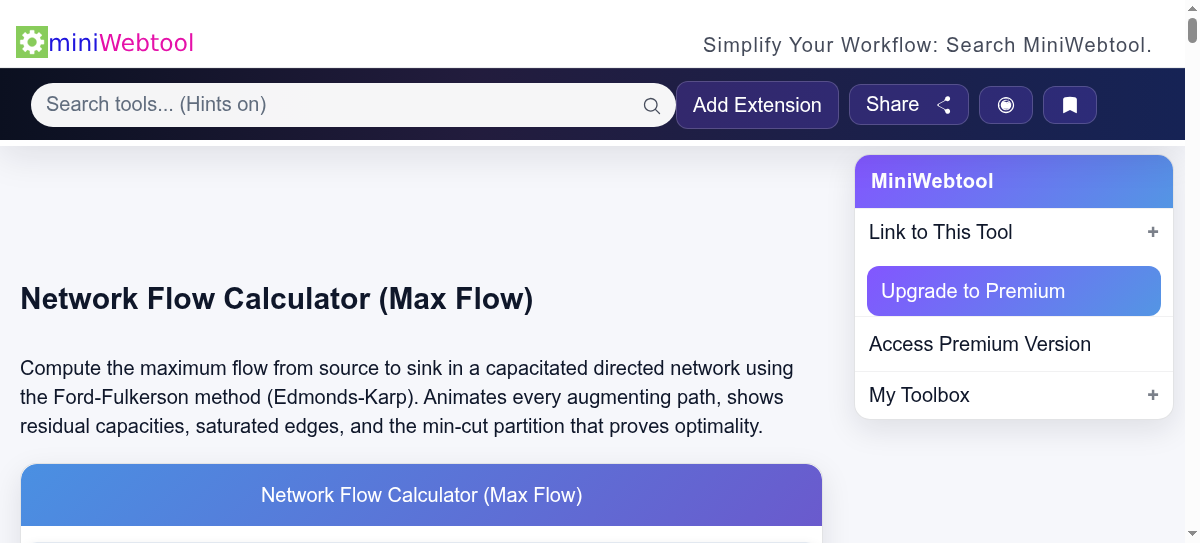
Task: Open Access Premium Version link
Action: [x=979, y=344]
